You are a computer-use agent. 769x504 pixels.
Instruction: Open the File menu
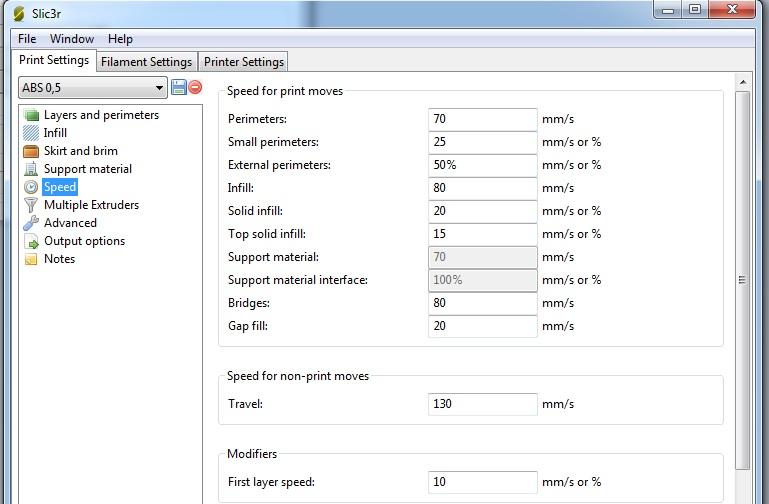[27, 39]
